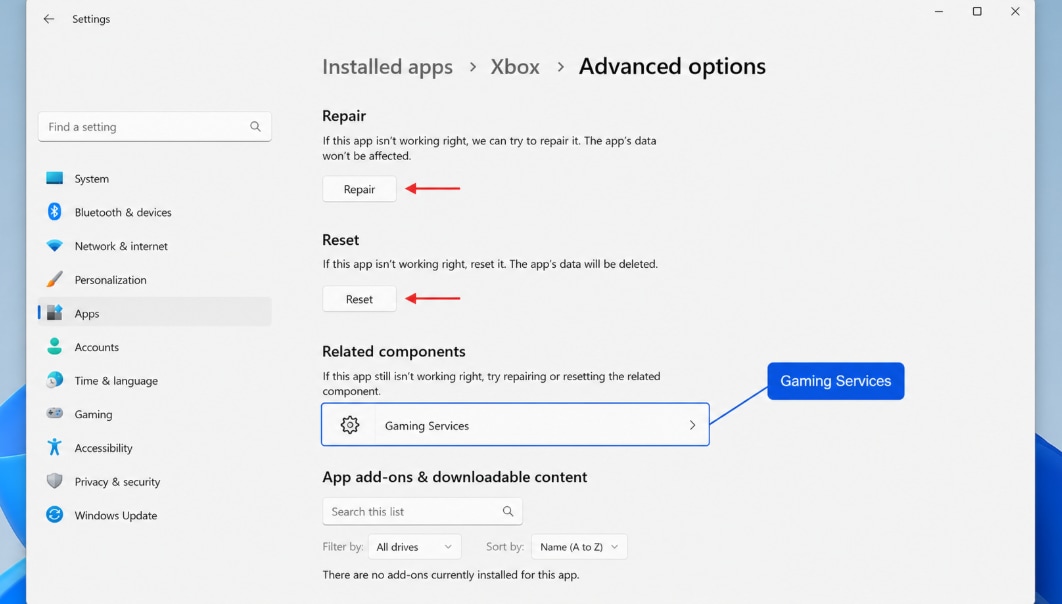Screen dimensions: 1062x604
Task: Open Bluetooth & devices settings
Action: 154,212
